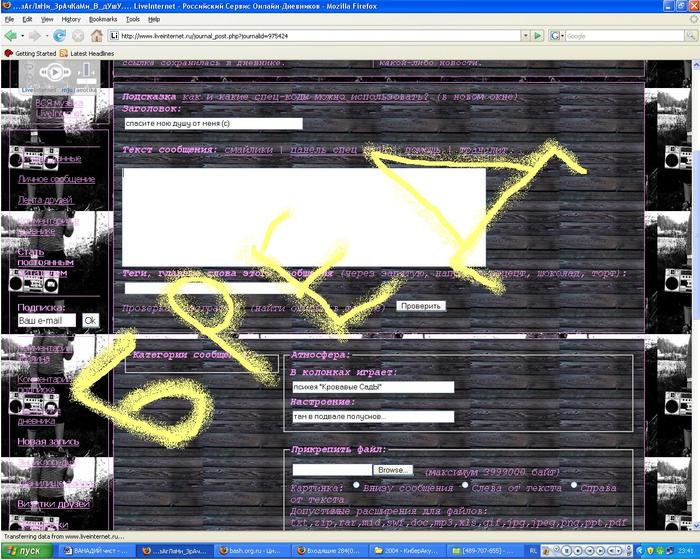Click the search magnifier icon
This screenshot has height=560, width=700.
coord(690,36)
